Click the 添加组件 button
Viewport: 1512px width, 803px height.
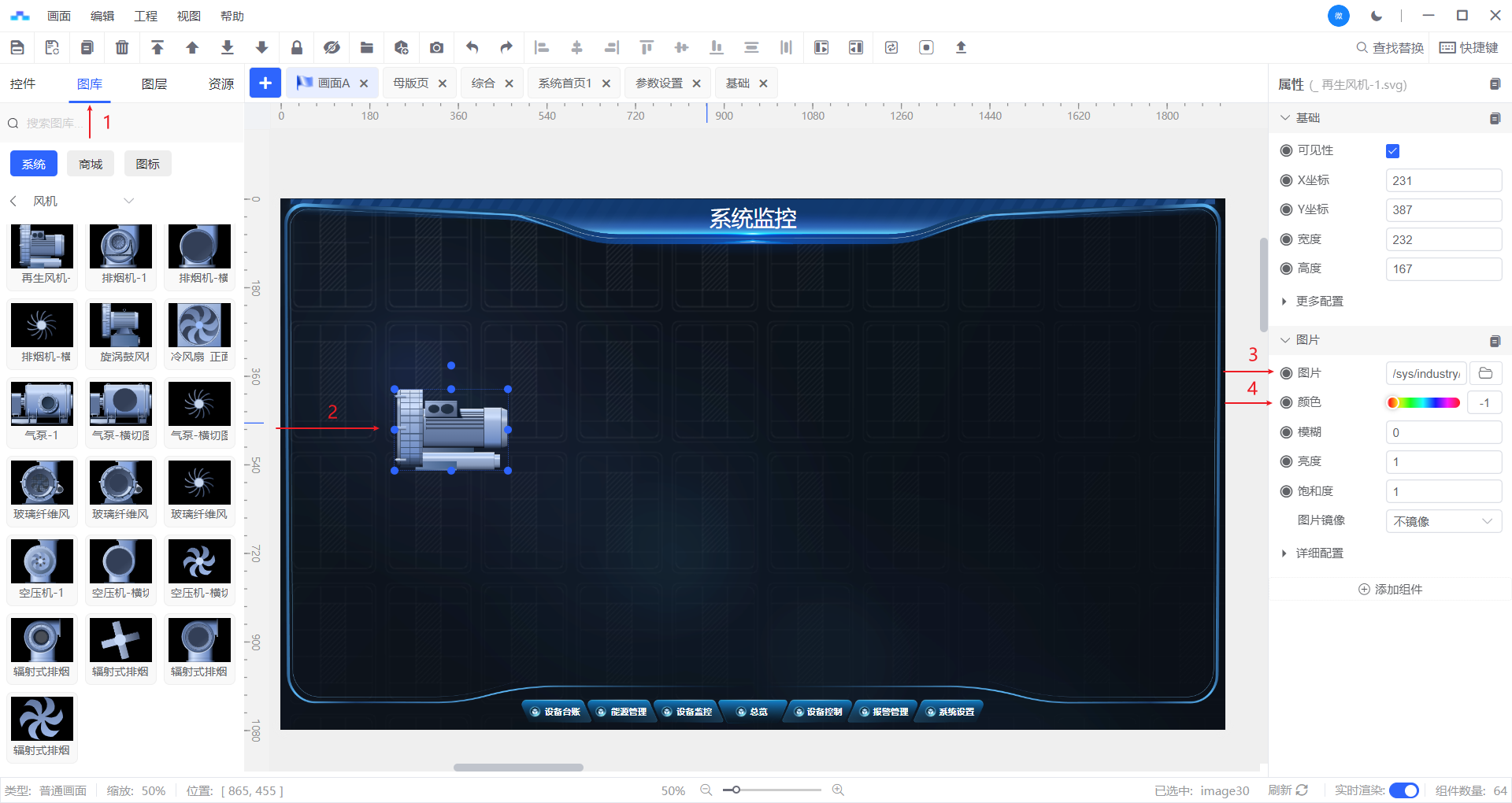click(1390, 590)
